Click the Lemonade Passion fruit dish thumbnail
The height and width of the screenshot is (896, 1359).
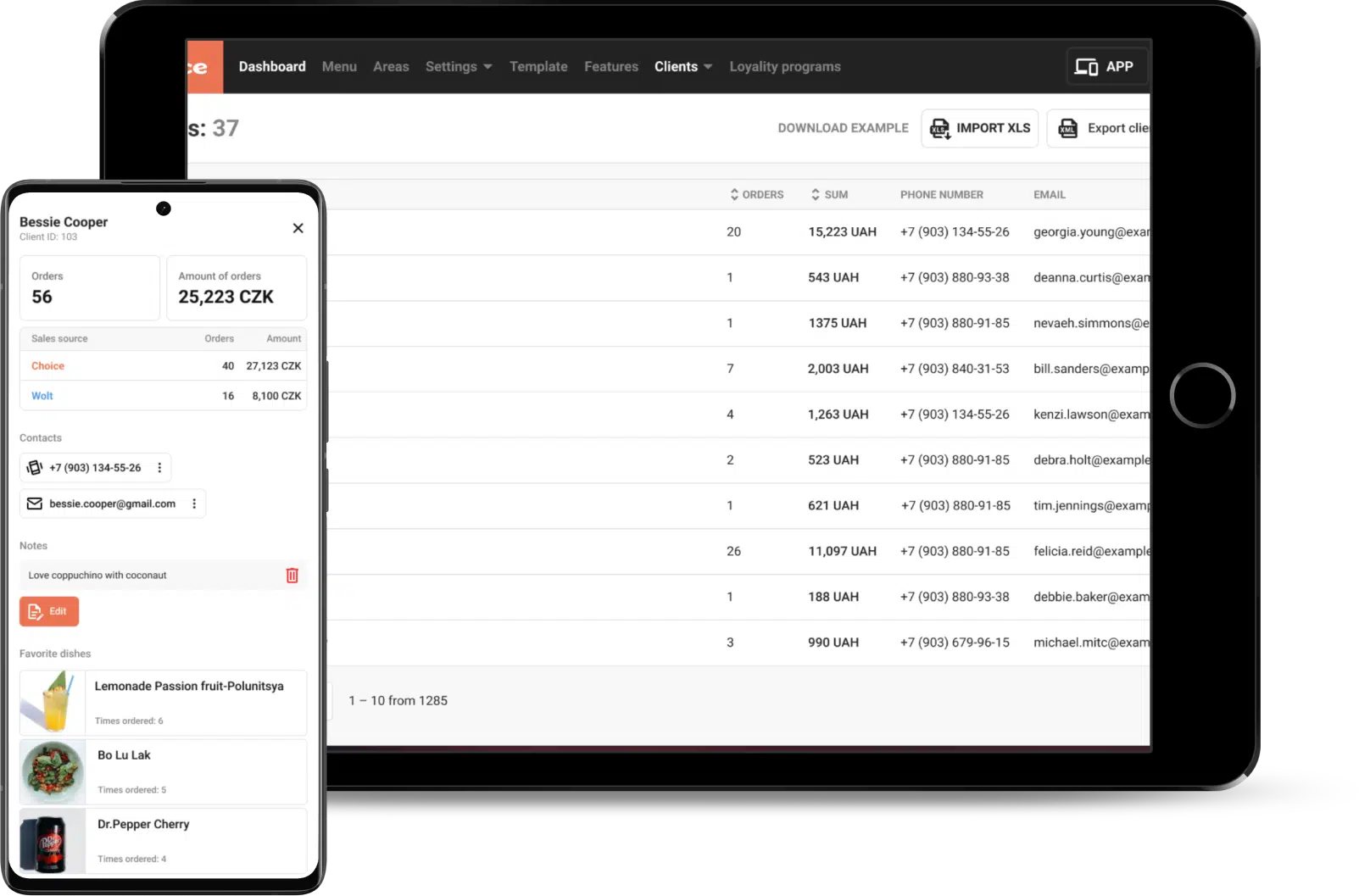(52, 703)
